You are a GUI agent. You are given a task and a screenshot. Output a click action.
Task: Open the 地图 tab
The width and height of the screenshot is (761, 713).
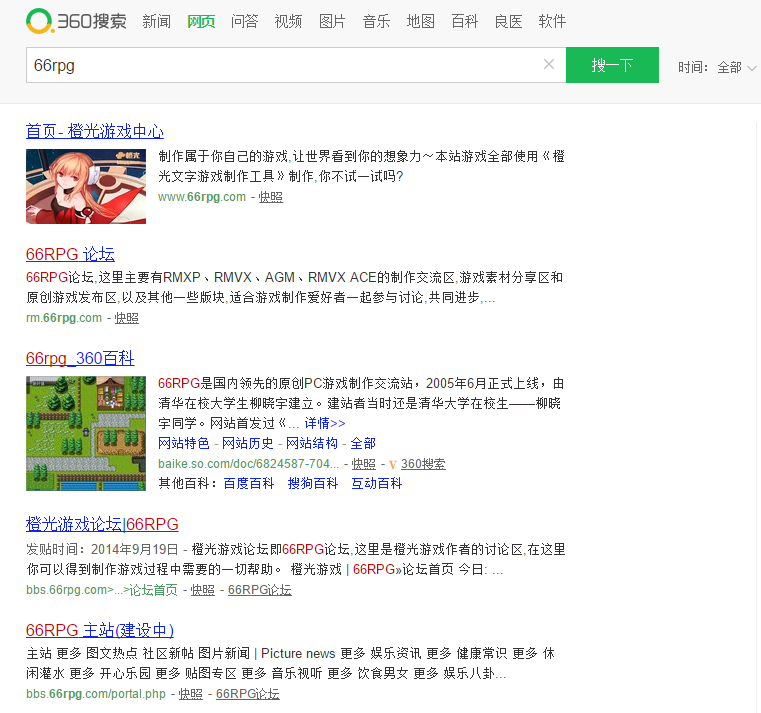click(420, 21)
